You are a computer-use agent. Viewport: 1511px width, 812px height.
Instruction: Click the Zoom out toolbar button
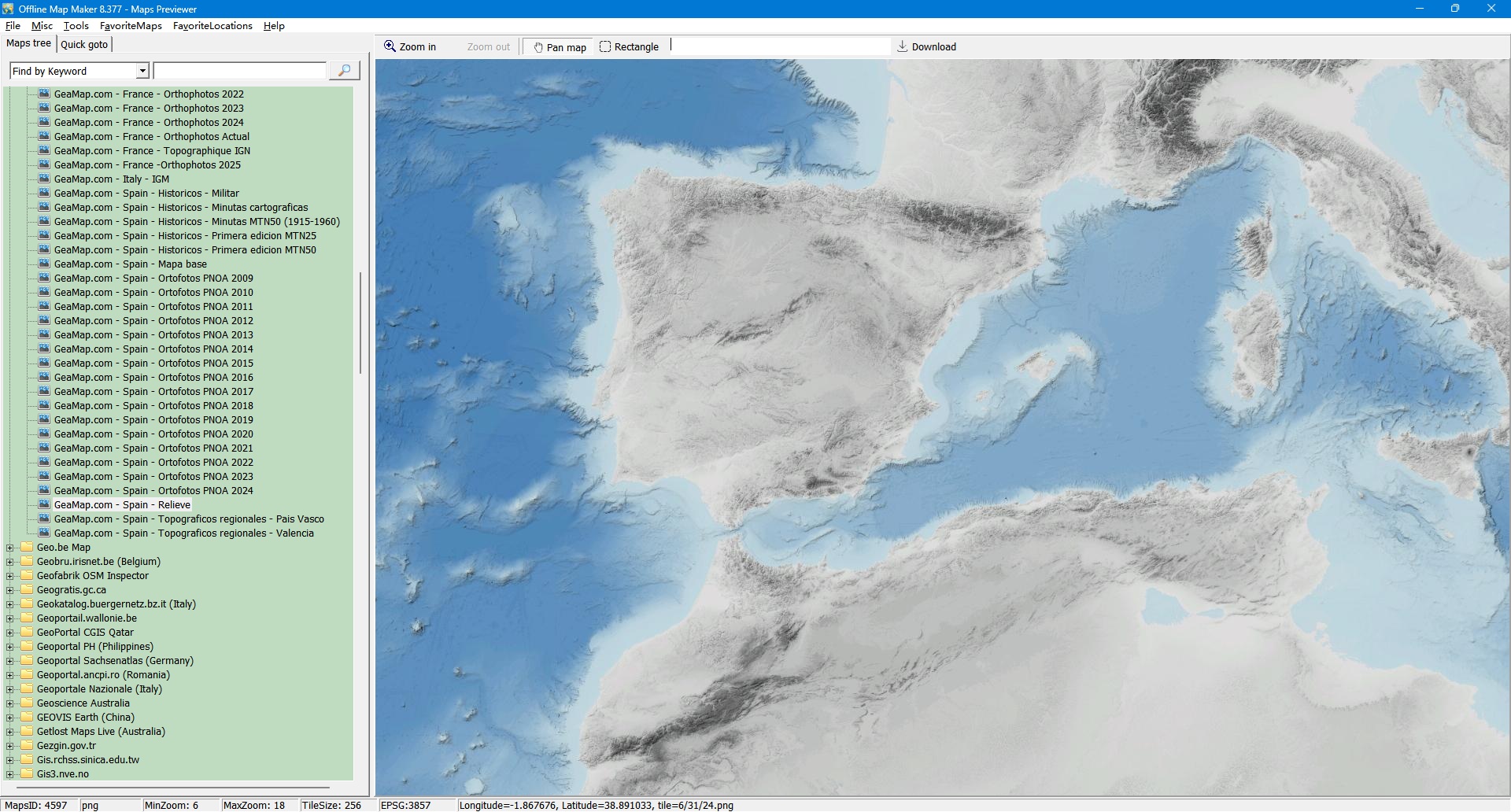point(488,47)
